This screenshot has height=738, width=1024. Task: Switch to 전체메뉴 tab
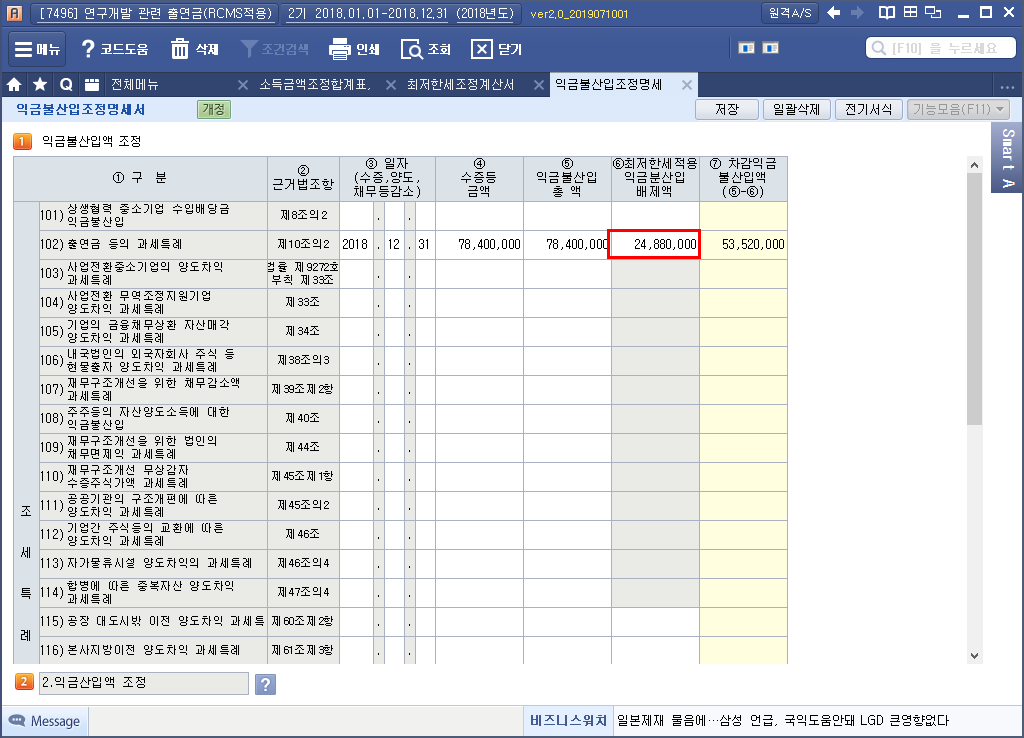(135, 84)
